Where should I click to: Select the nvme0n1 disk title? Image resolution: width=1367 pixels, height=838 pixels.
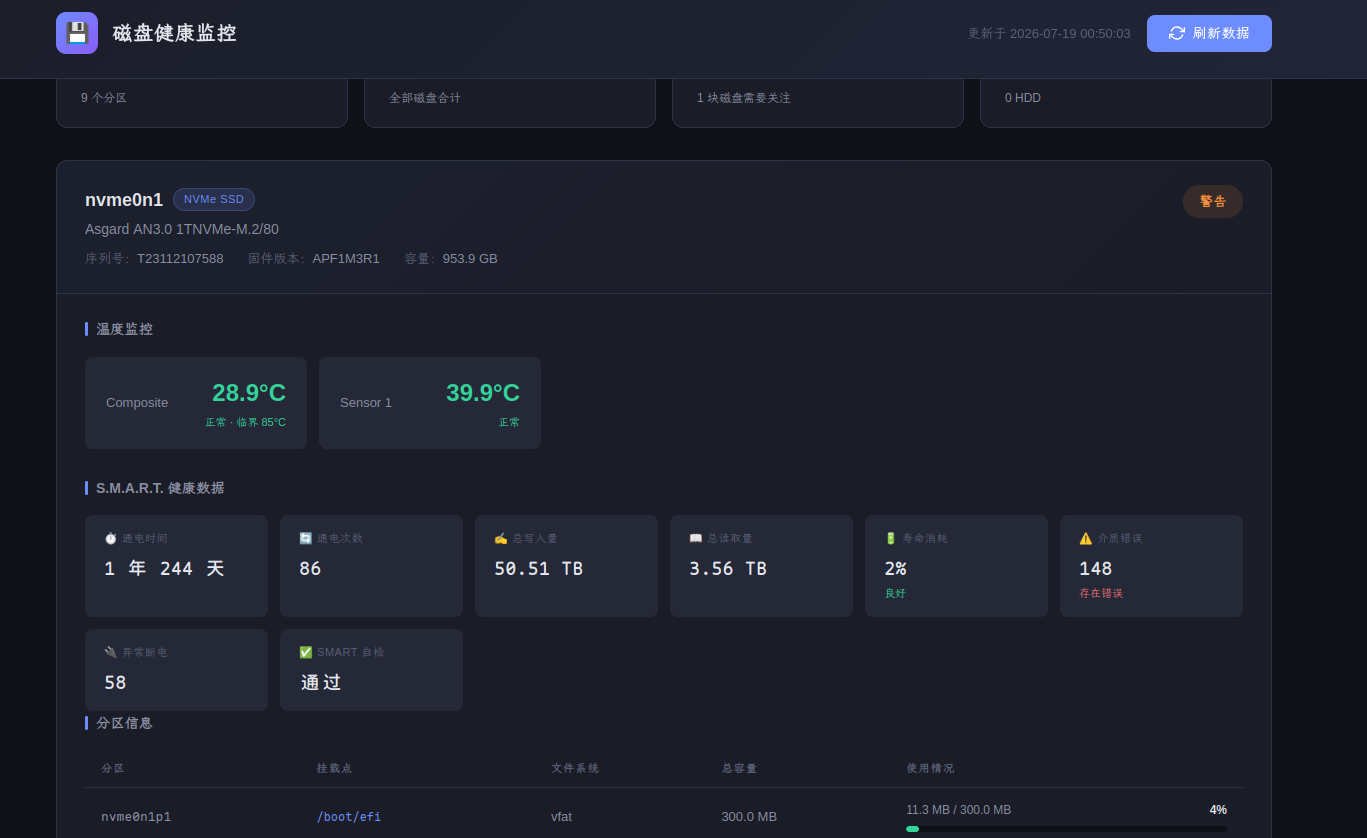point(124,200)
